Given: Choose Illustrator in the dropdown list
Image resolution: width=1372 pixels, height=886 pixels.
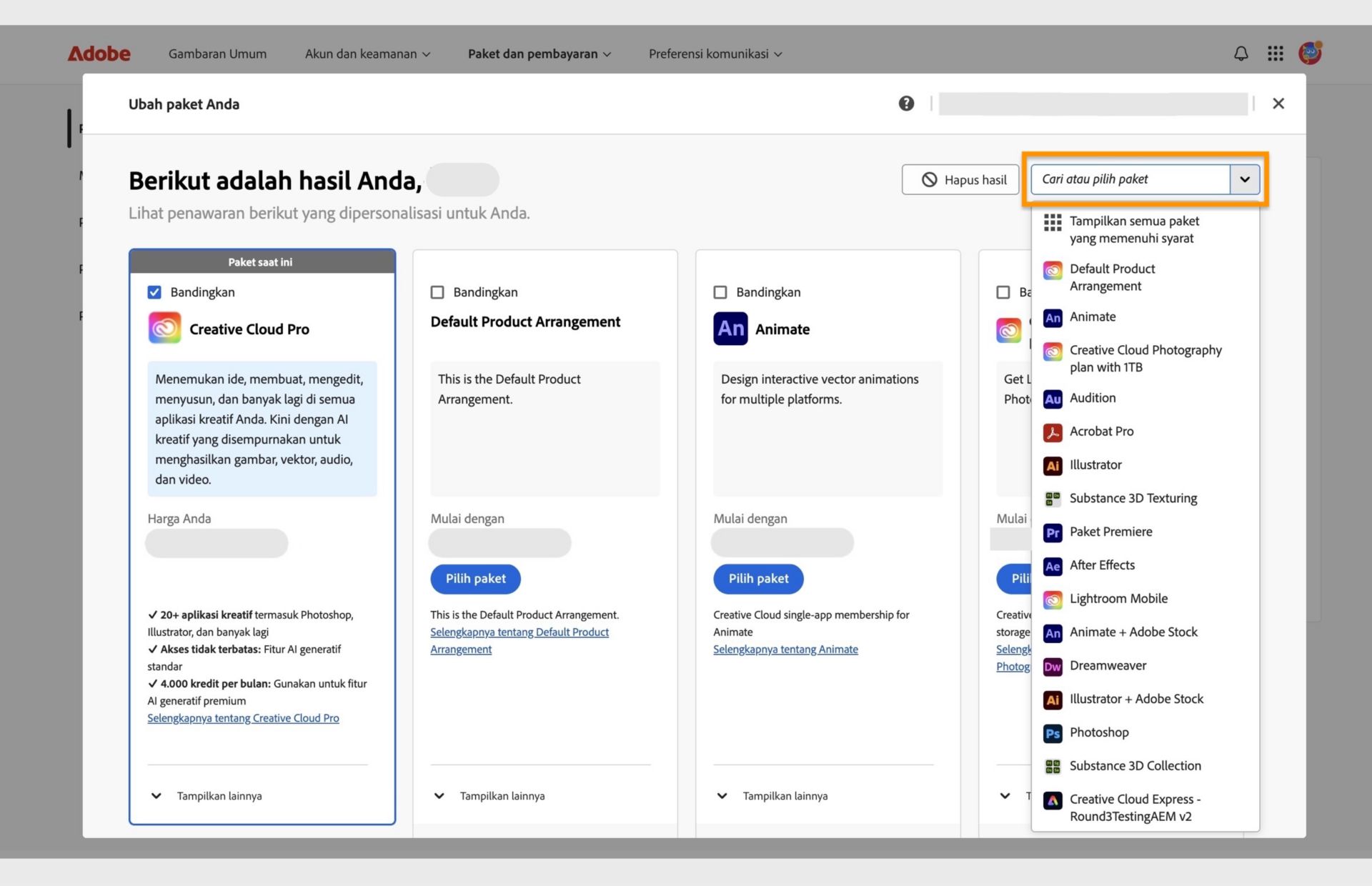Looking at the screenshot, I should pyautogui.click(x=1095, y=465).
